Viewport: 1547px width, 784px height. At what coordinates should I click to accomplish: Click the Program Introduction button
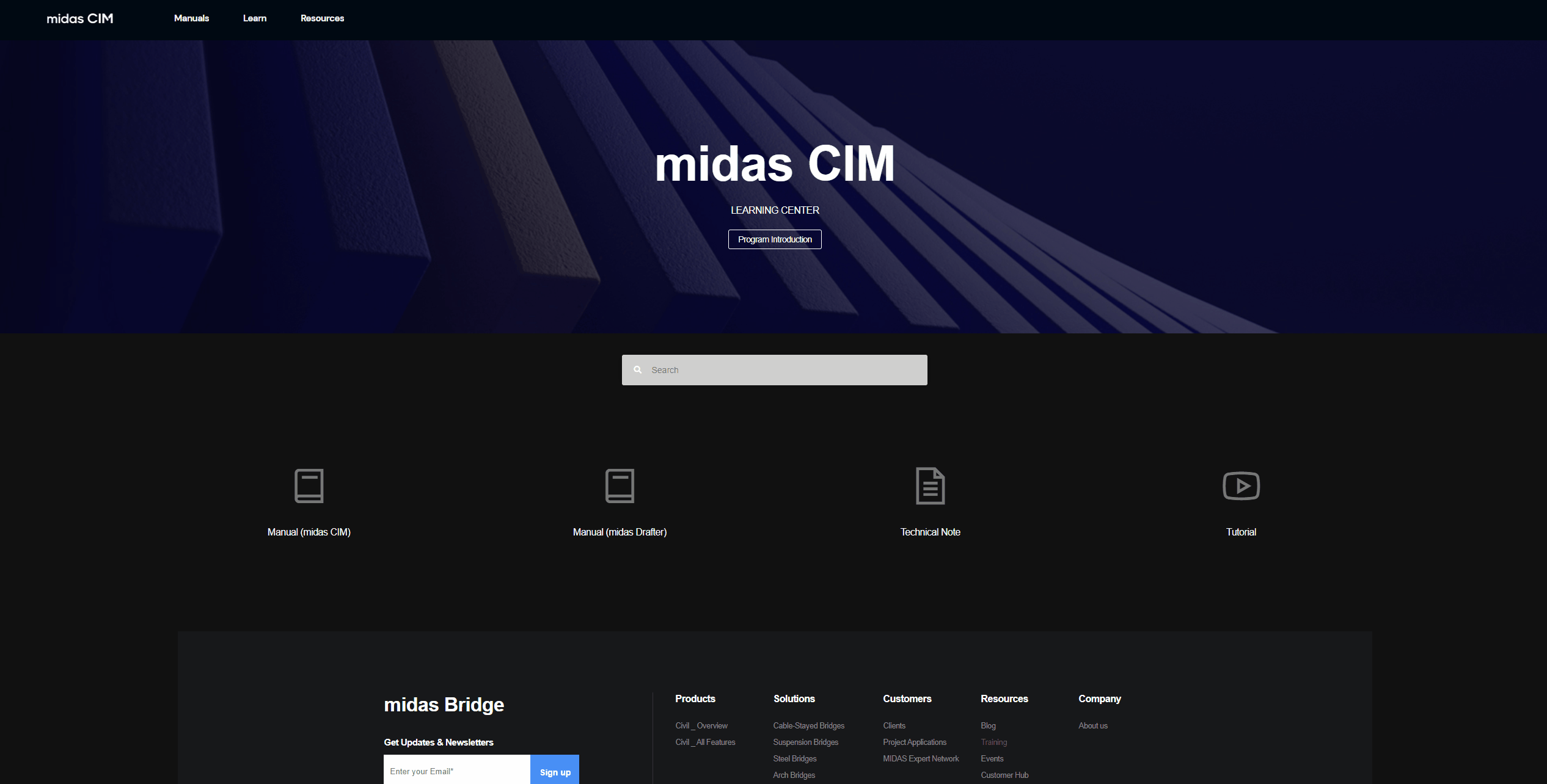(775, 239)
